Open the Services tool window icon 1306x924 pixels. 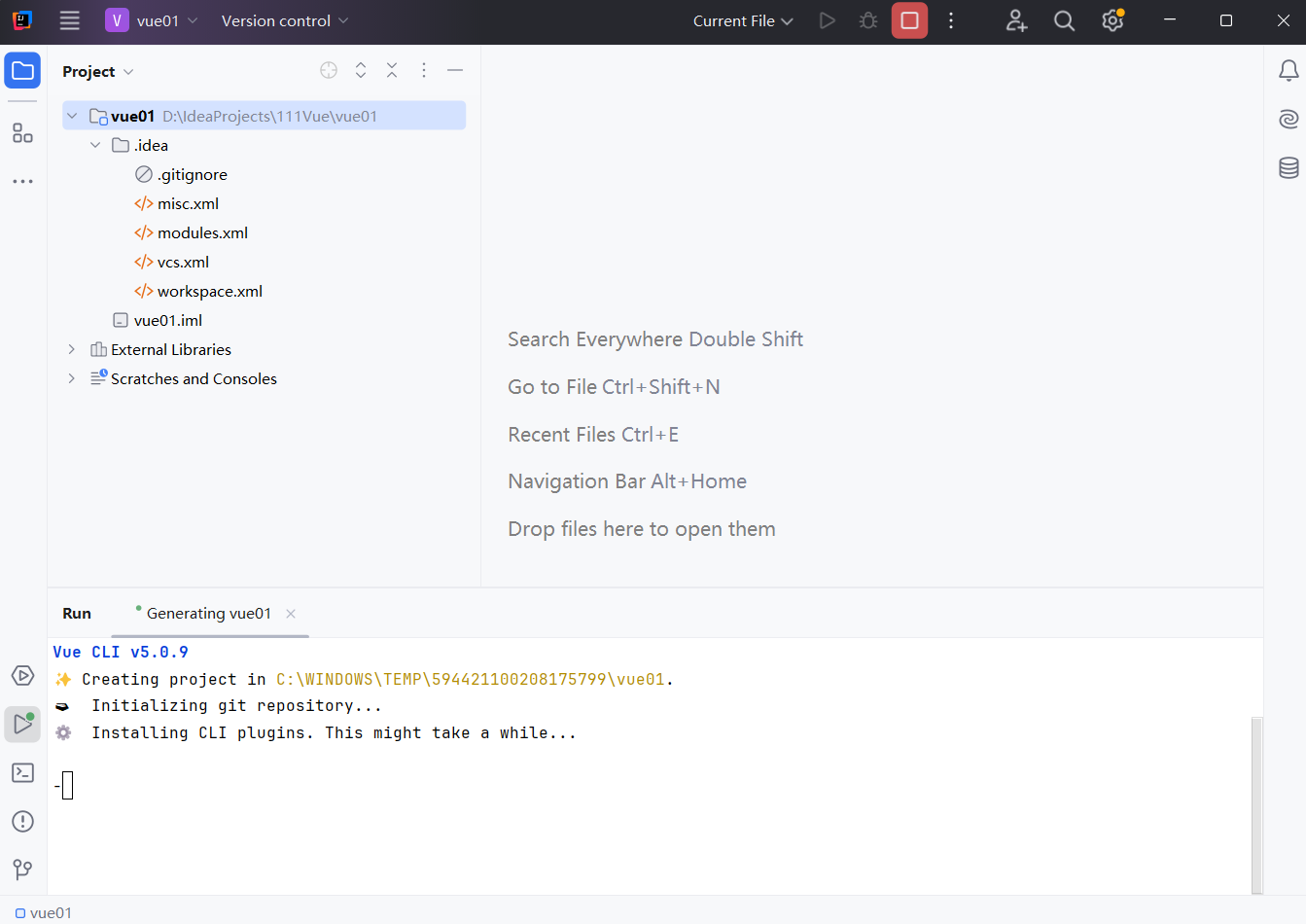22,675
